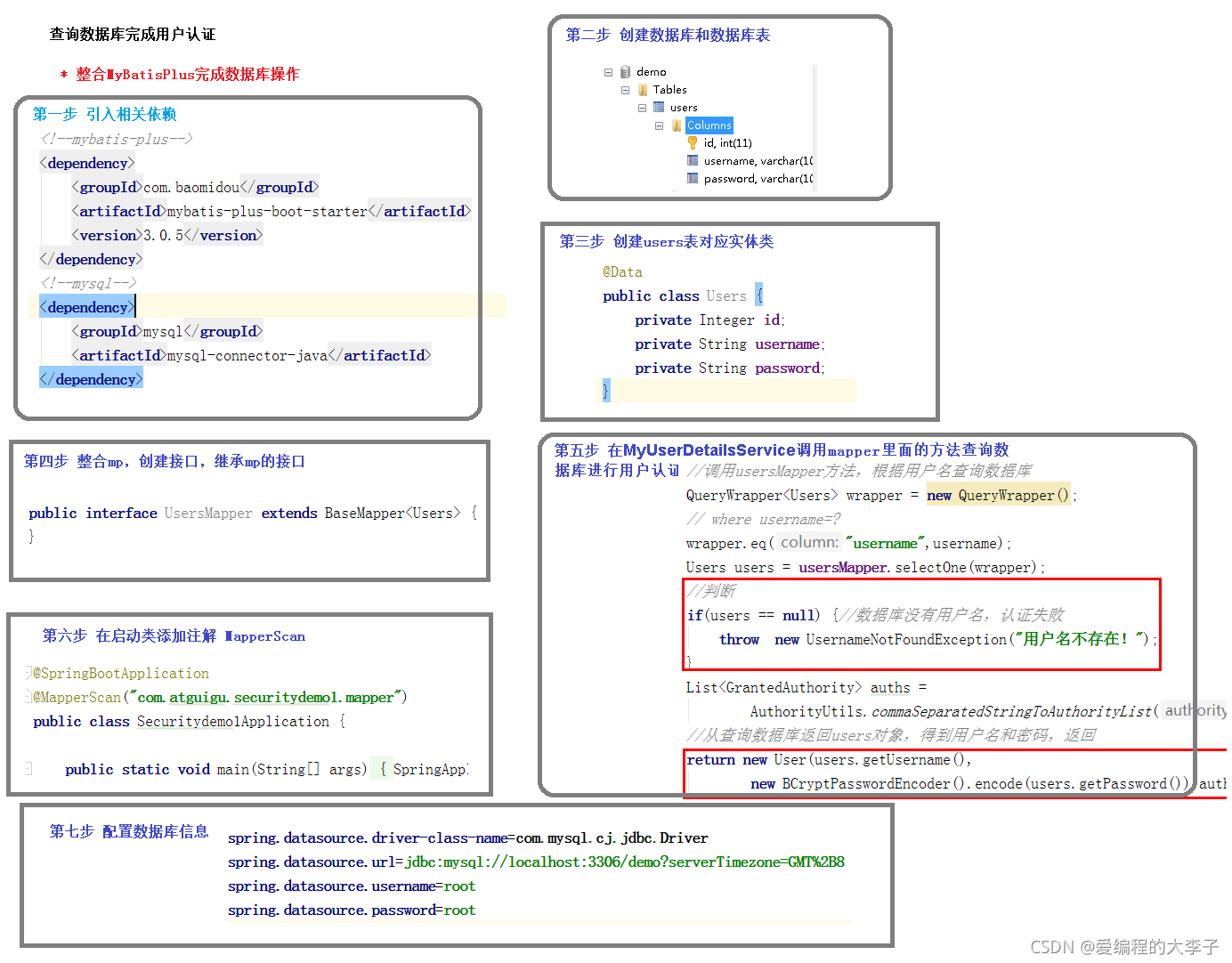Click the '<!--mysql-->' comment line

(88, 284)
